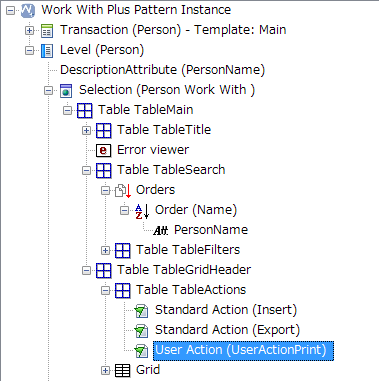Image resolution: width=379 pixels, height=381 pixels.
Task: Select the DescriptionAttribute (PersonName) item
Action: click(x=162, y=70)
